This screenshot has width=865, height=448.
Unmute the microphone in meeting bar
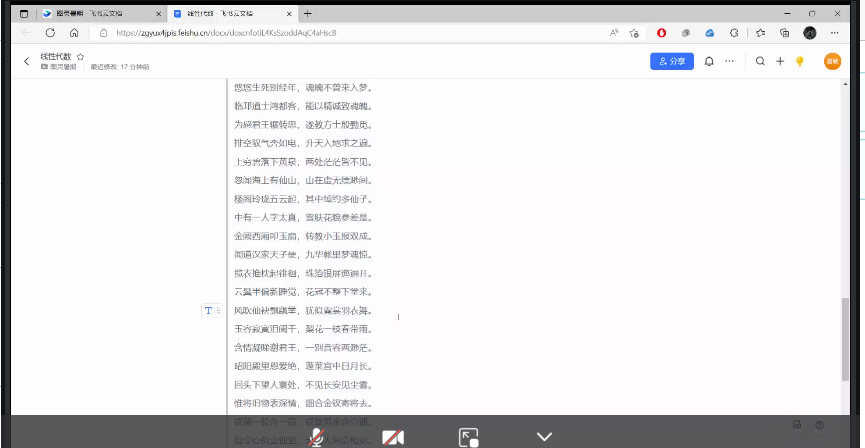[316, 438]
